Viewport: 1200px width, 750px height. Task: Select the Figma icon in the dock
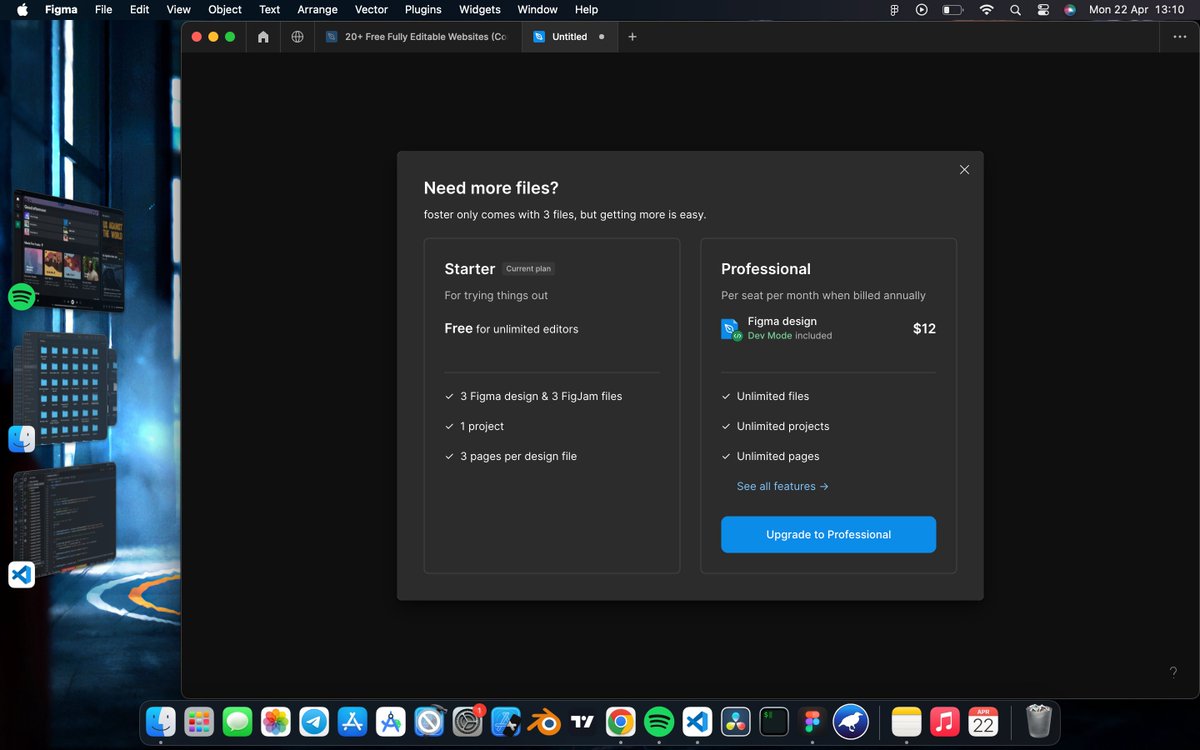pyautogui.click(x=810, y=721)
